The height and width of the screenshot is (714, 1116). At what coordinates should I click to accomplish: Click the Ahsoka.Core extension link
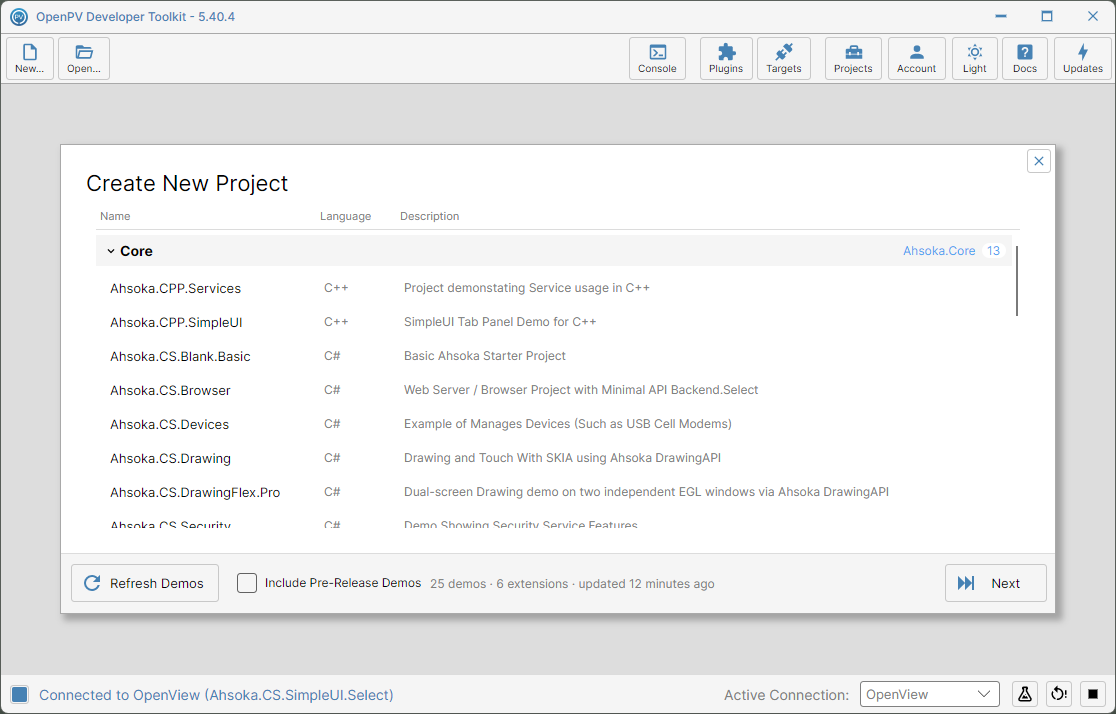click(x=939, y=251)
